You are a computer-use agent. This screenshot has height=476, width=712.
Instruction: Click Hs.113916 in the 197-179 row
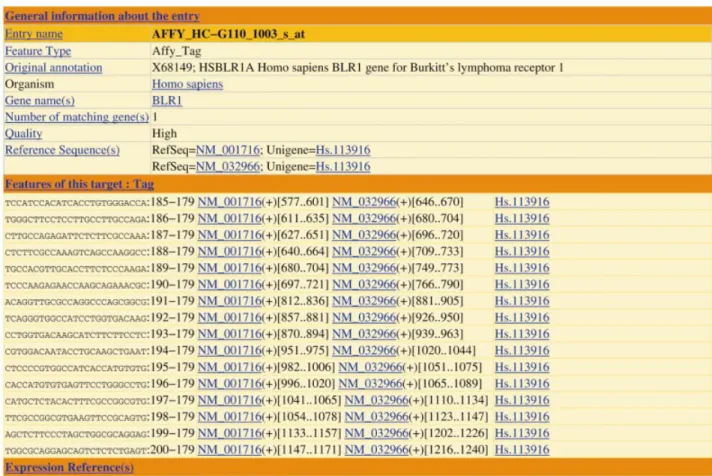[x=522, y=400]
